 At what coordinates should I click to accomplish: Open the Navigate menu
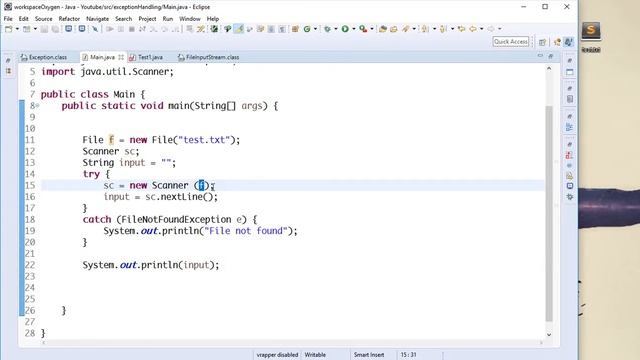(x=98, y=19)
